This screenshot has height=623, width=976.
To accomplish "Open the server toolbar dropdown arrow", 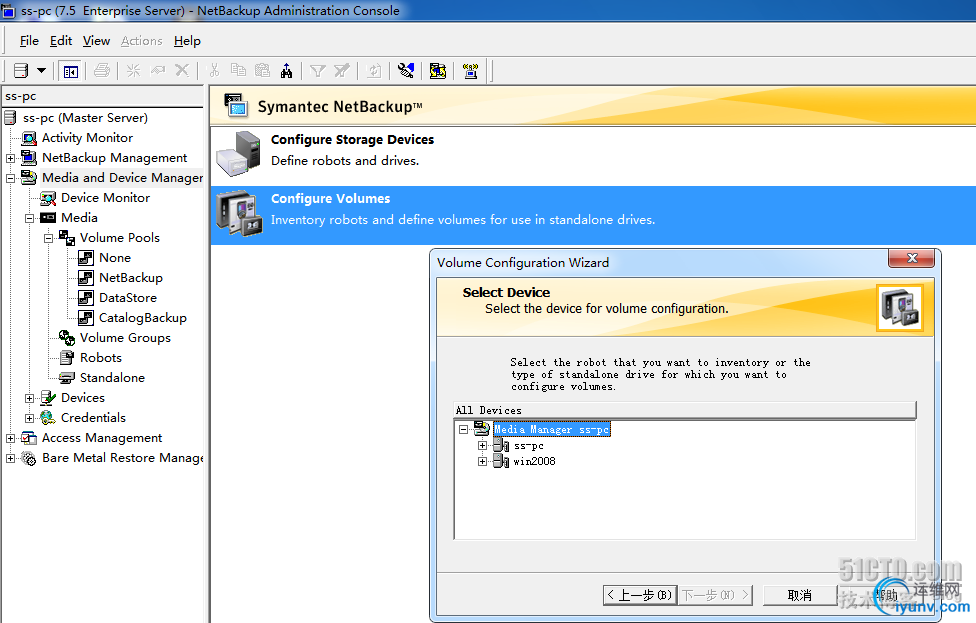I will pos(42,70).
